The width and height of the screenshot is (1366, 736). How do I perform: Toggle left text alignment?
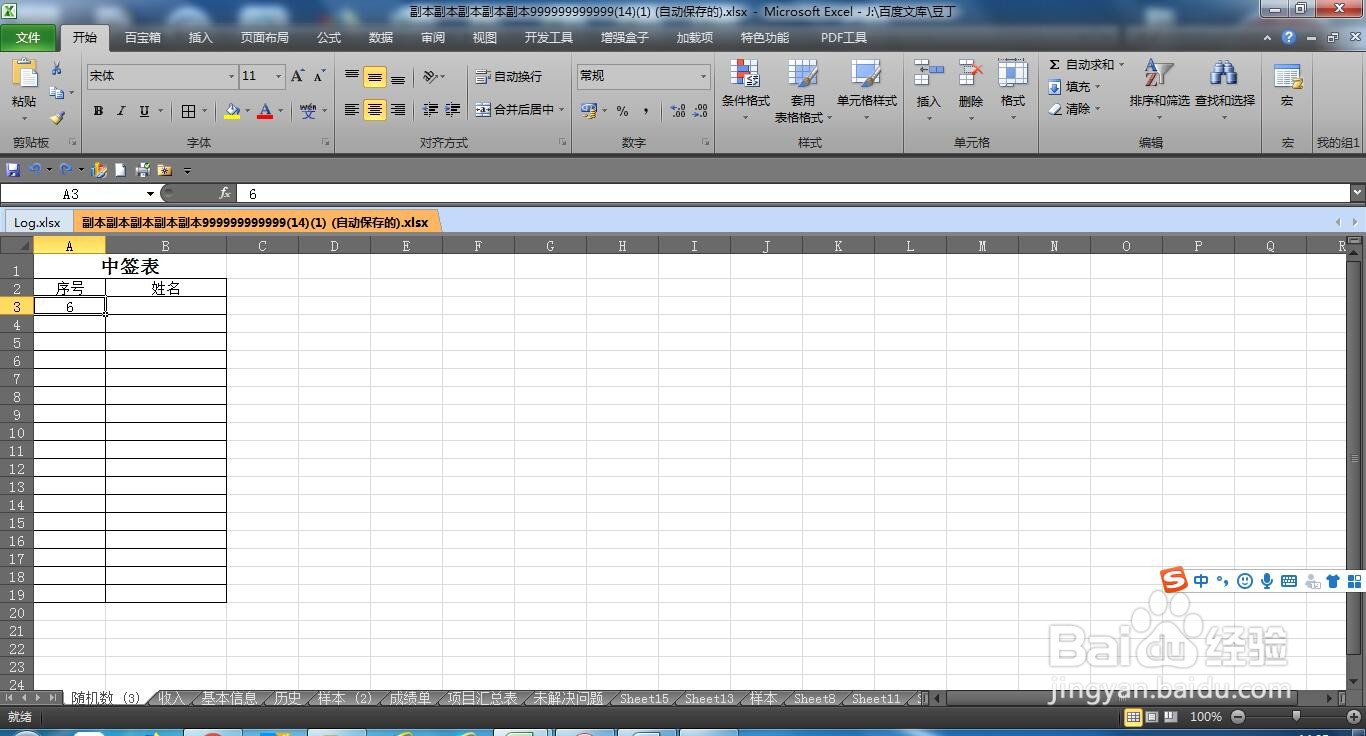click(352, 110)
